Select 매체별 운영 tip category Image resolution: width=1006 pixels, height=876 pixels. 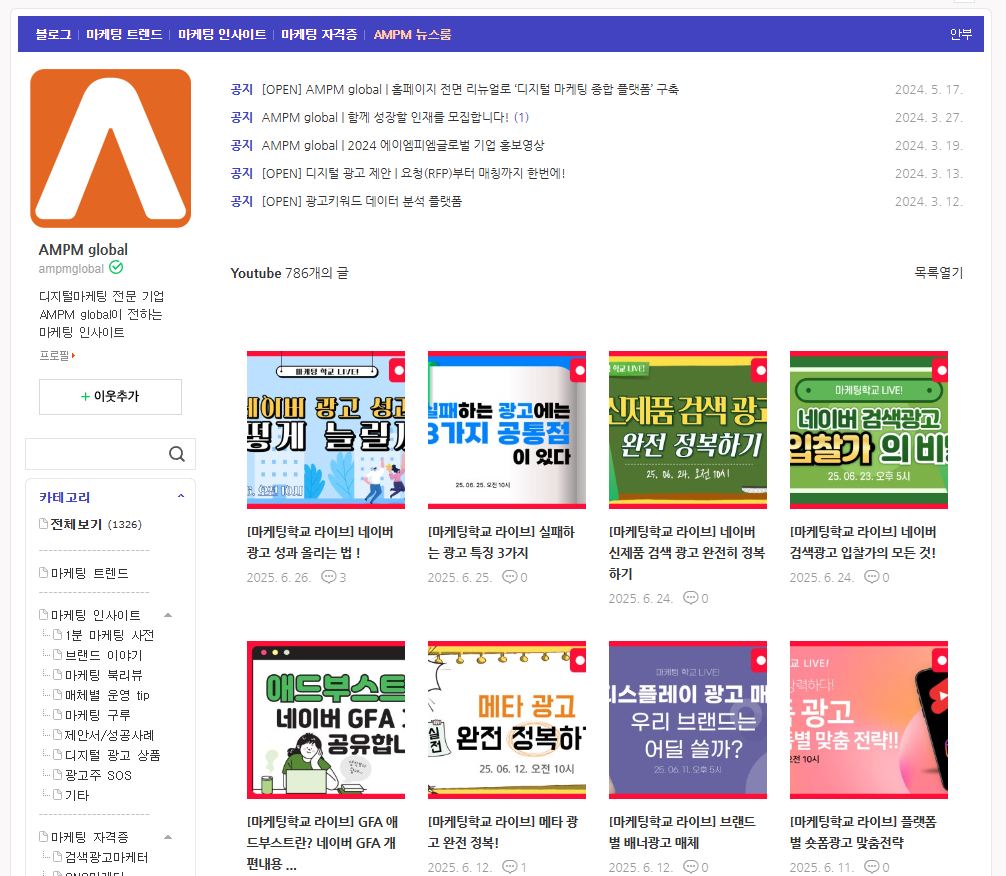[107, 695]
